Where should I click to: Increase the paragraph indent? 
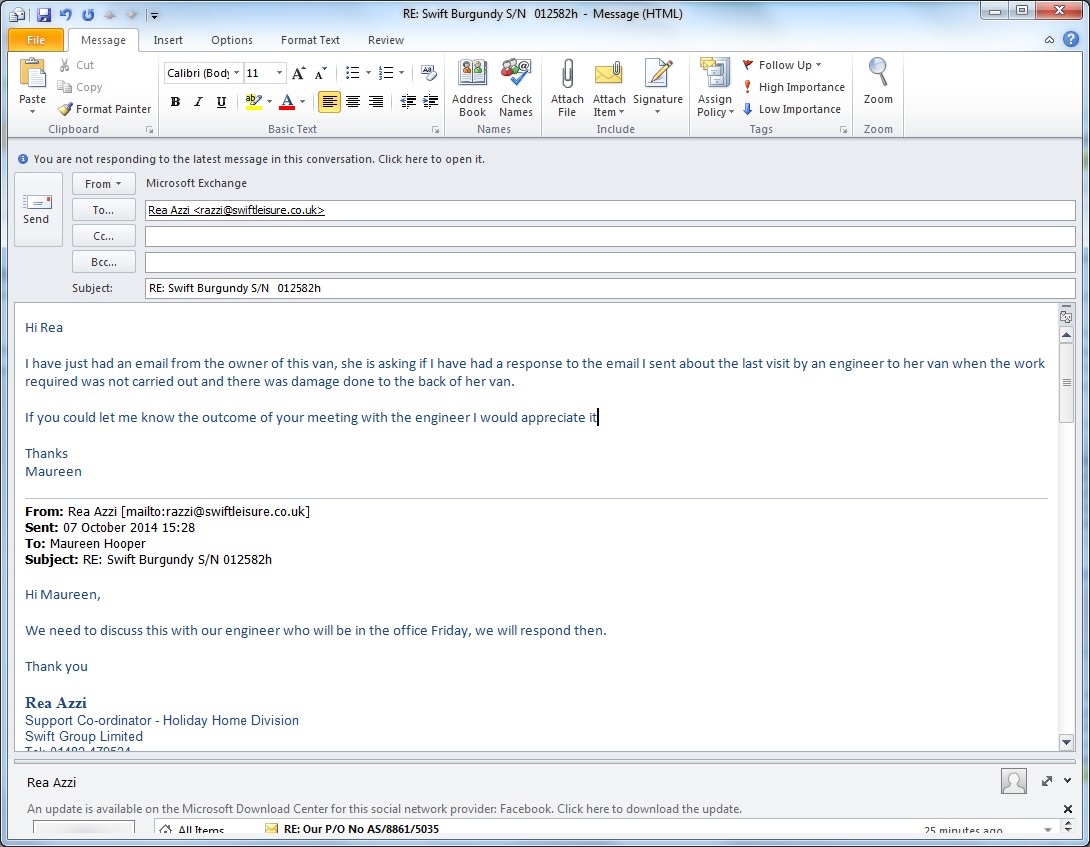431,102
